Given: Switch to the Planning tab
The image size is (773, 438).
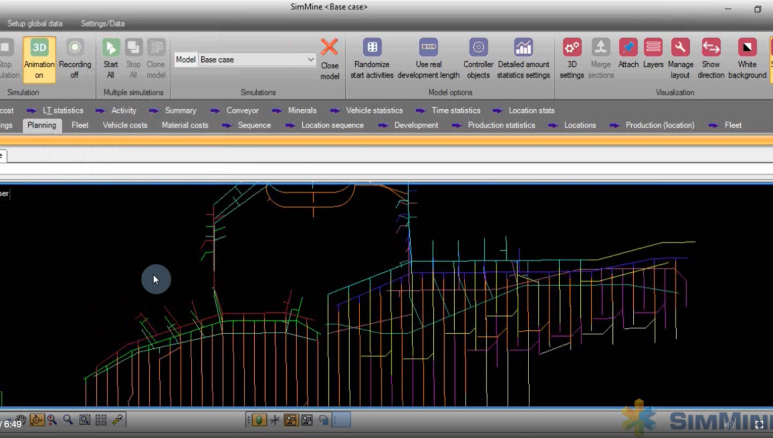Looking at the screenshot, I should [x=41, y=125].
